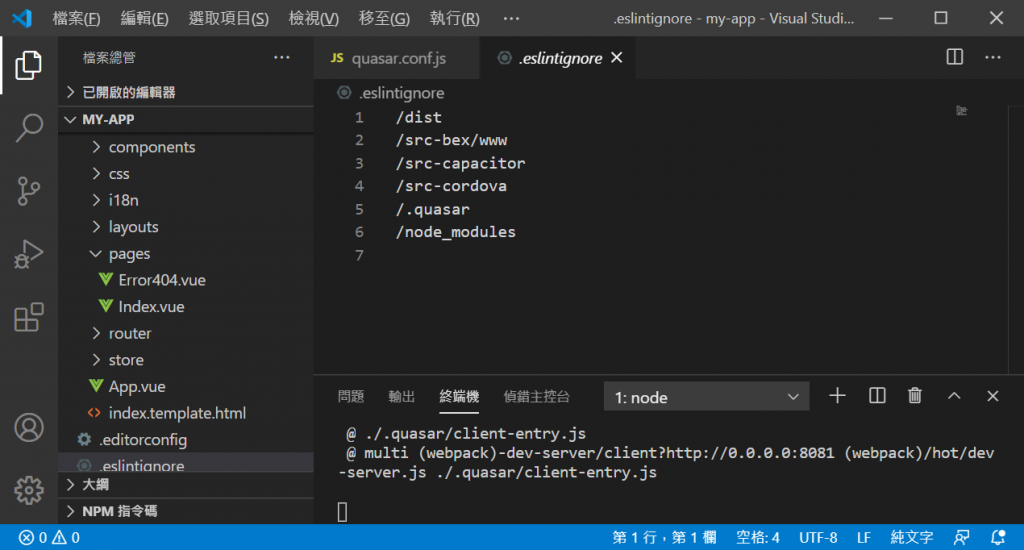Expand the components folder
The height and width of the screenshot is (550, 1024).
tap(186, 147)
